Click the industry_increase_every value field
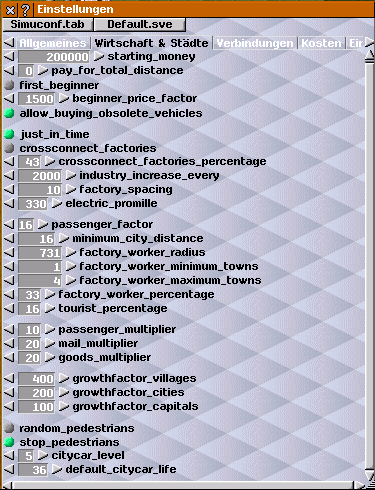The width and height of the screenshot is (375, 490). [x=40, y=176]
